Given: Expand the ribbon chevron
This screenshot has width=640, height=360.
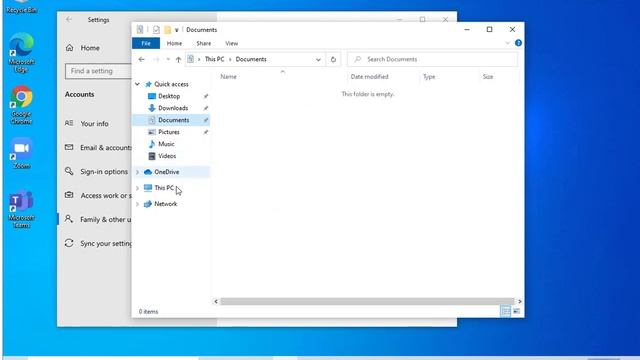Looking at the screenshot, I should click(x=507, y=43).
